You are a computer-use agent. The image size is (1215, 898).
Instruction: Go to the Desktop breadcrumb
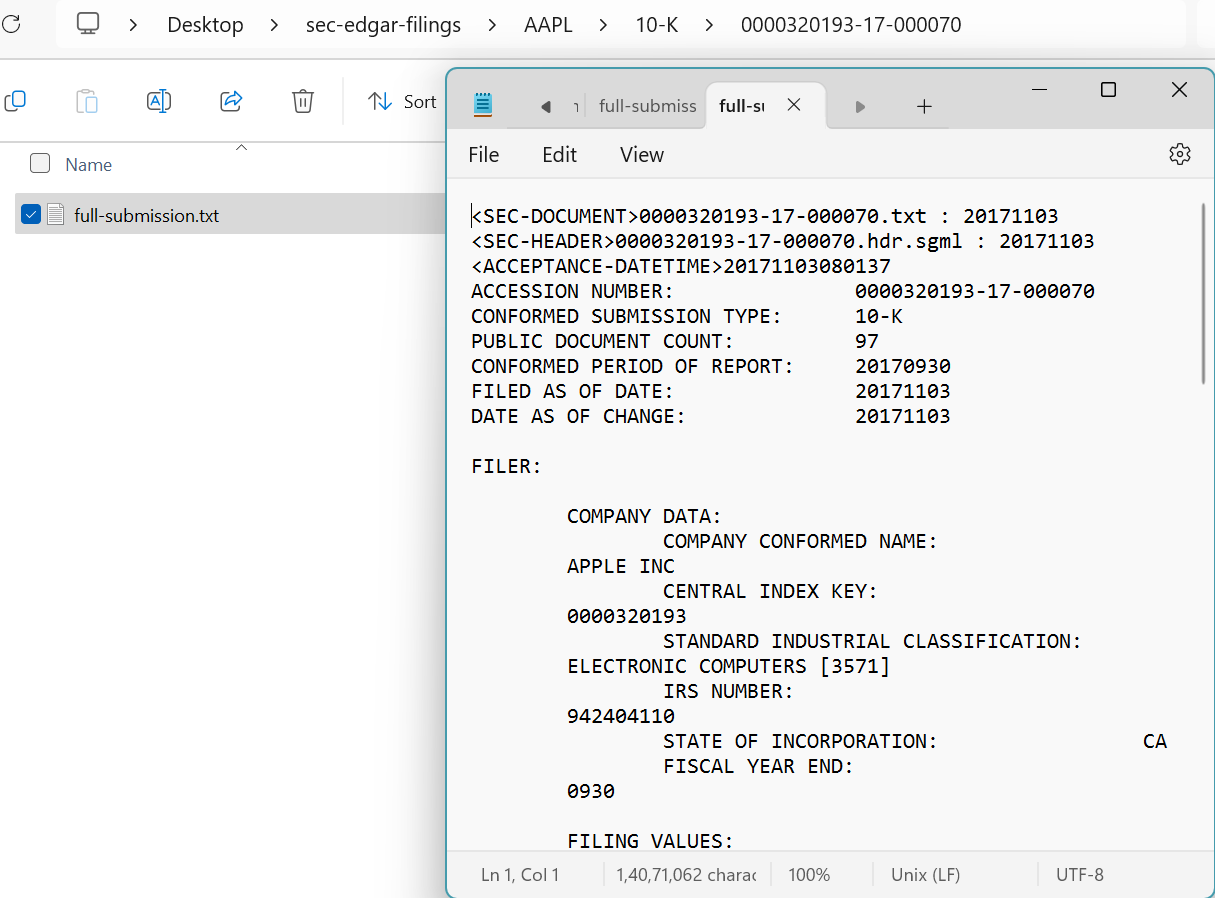tap(205, 25)
